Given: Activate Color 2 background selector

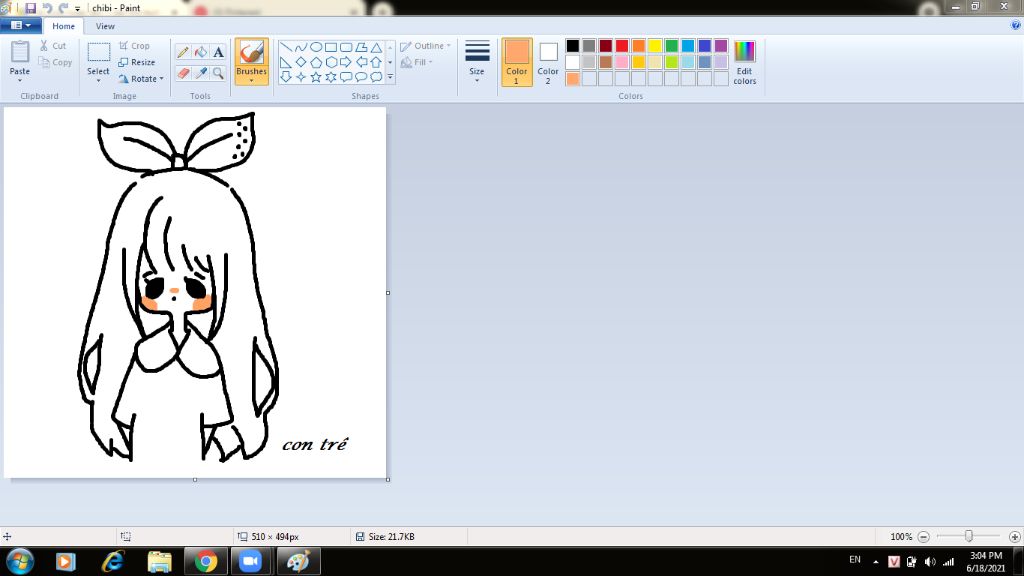Looking at the screenshot, I should pos(548,62).
